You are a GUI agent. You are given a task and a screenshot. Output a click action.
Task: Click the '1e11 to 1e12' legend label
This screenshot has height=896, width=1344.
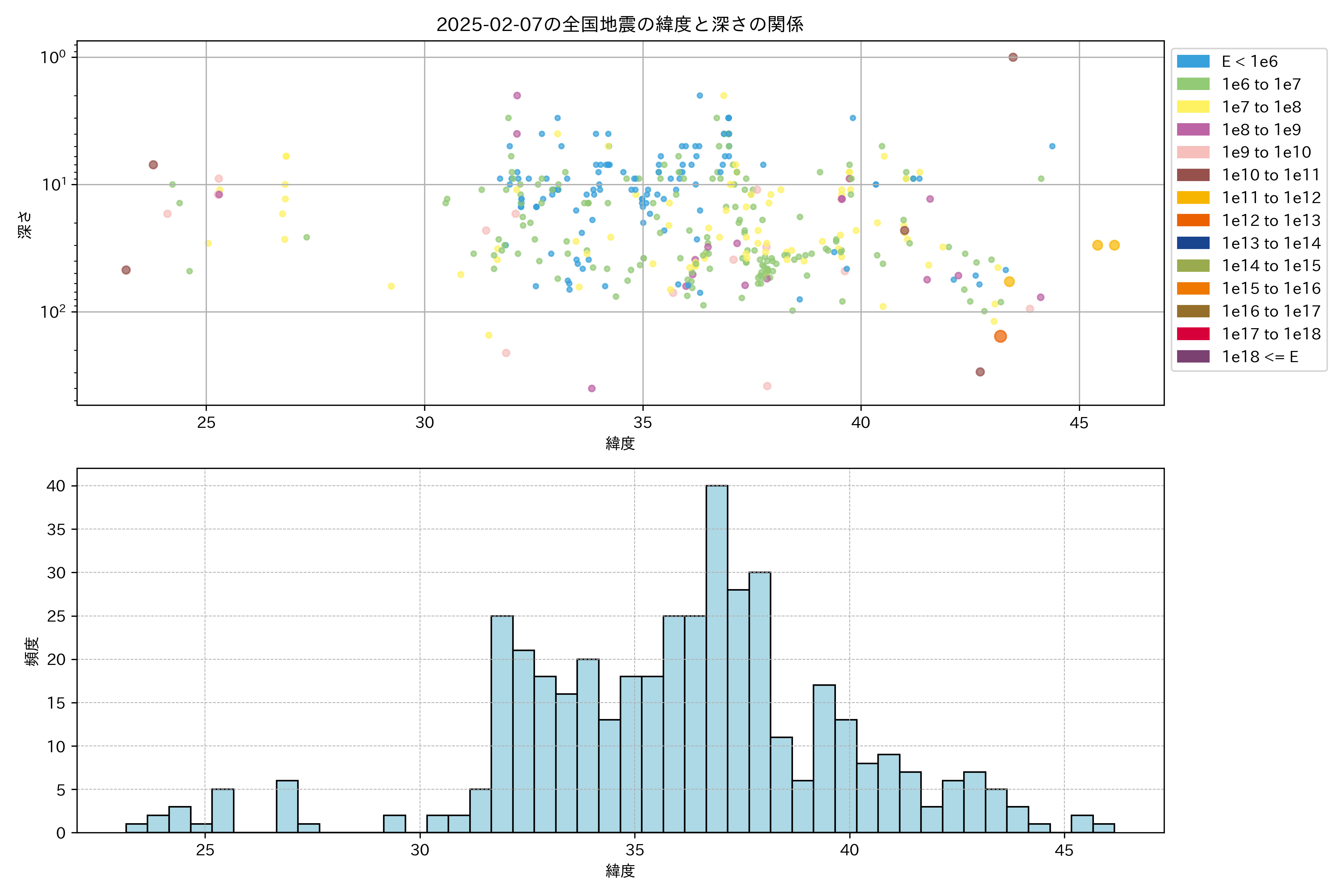click(1271, 198)
